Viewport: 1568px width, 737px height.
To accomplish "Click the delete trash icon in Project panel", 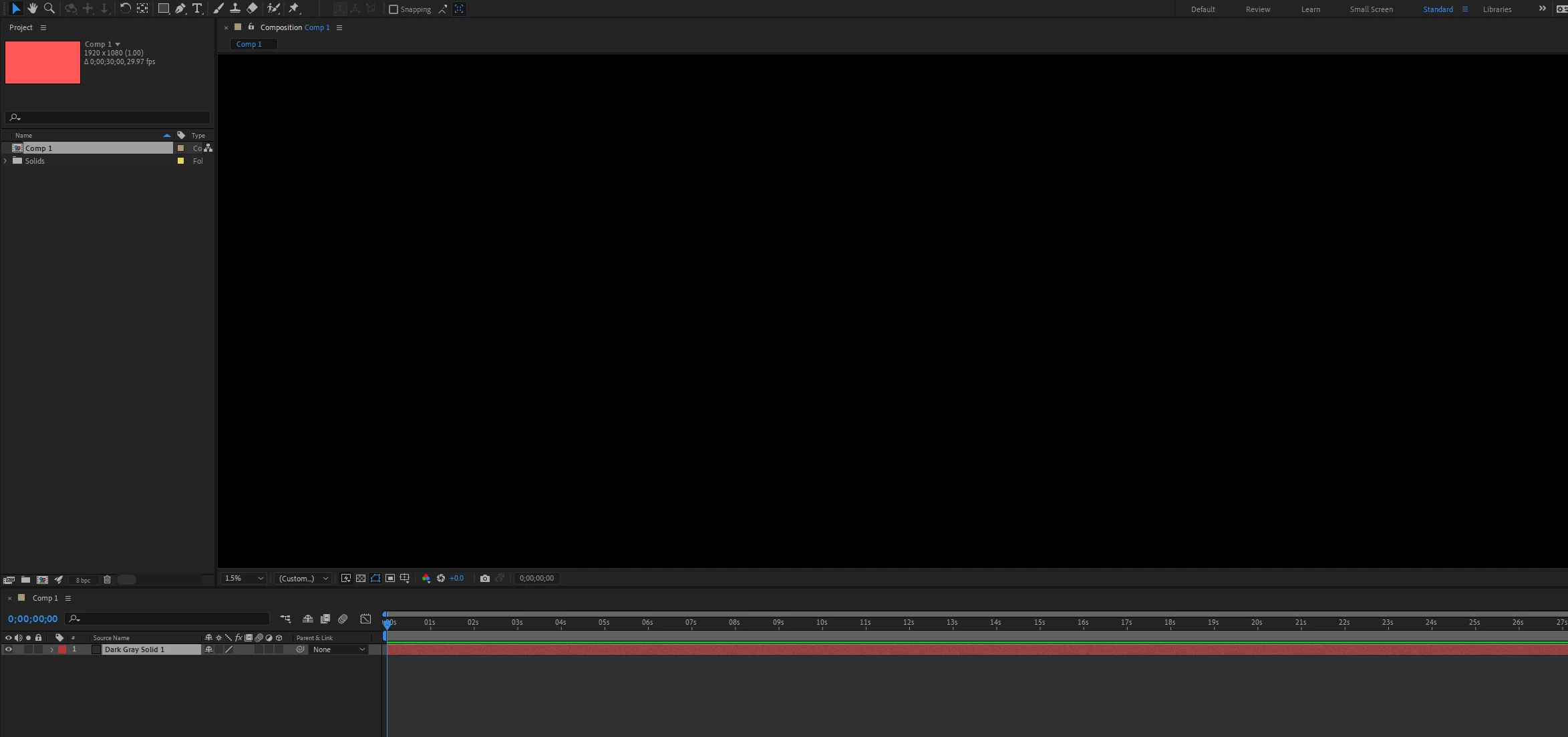I will coord(107,579).
